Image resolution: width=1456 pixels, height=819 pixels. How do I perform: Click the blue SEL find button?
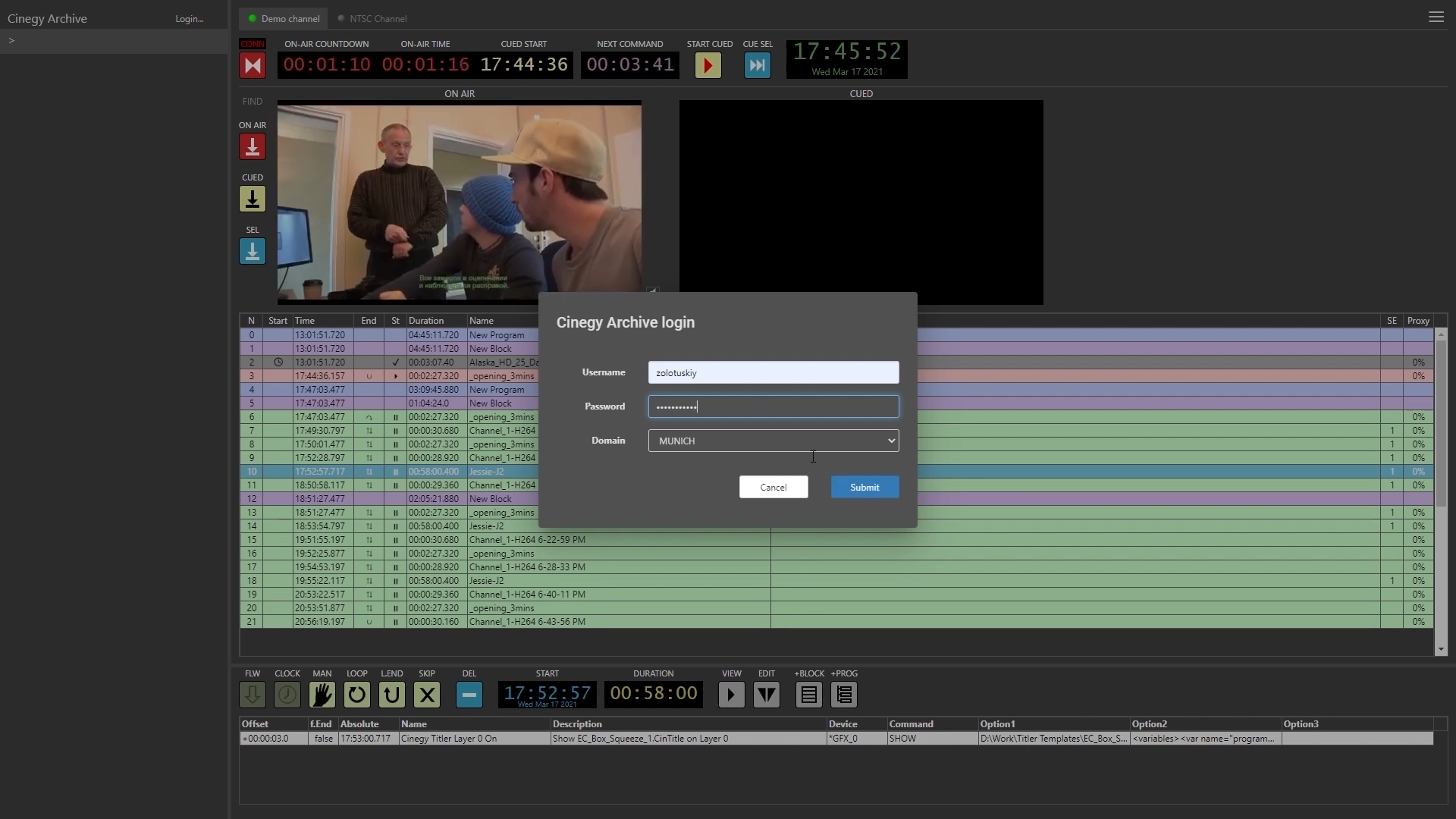(x=253, y=251)
